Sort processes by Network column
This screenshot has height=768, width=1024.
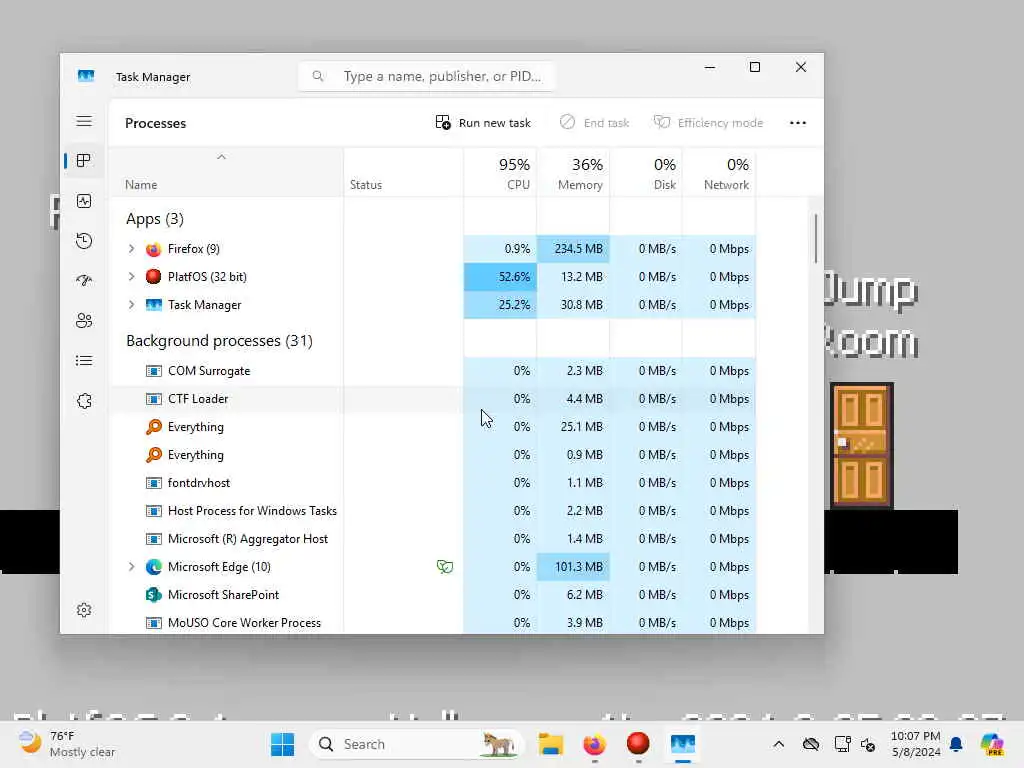719,173
